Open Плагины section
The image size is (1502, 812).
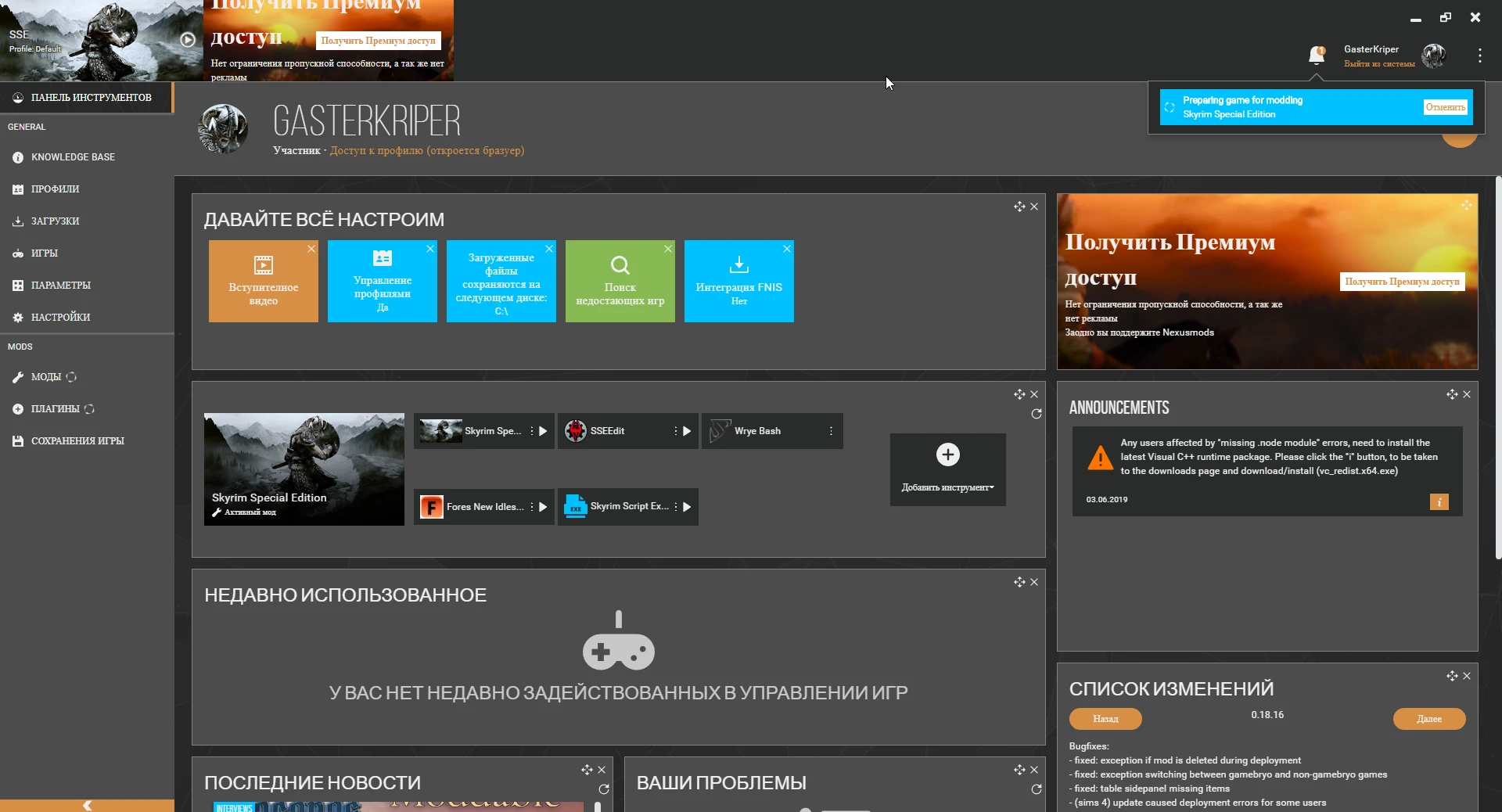[x=87, y=409]
